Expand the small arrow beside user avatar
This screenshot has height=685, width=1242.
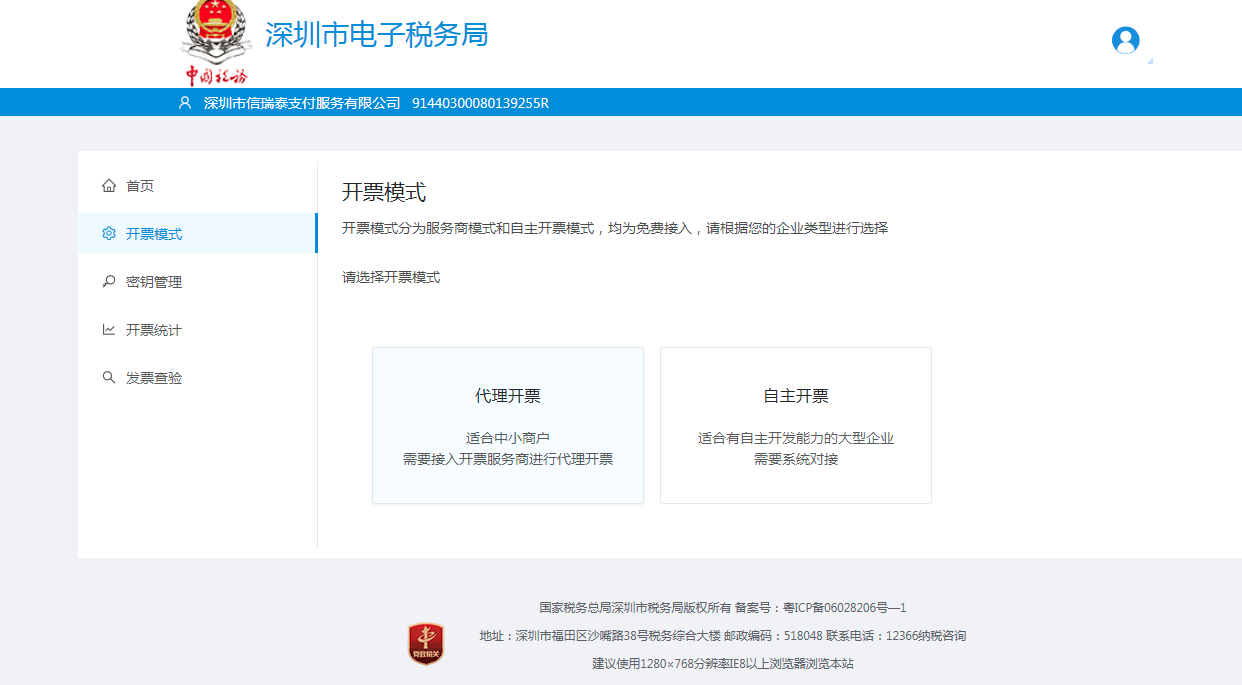1149,61
